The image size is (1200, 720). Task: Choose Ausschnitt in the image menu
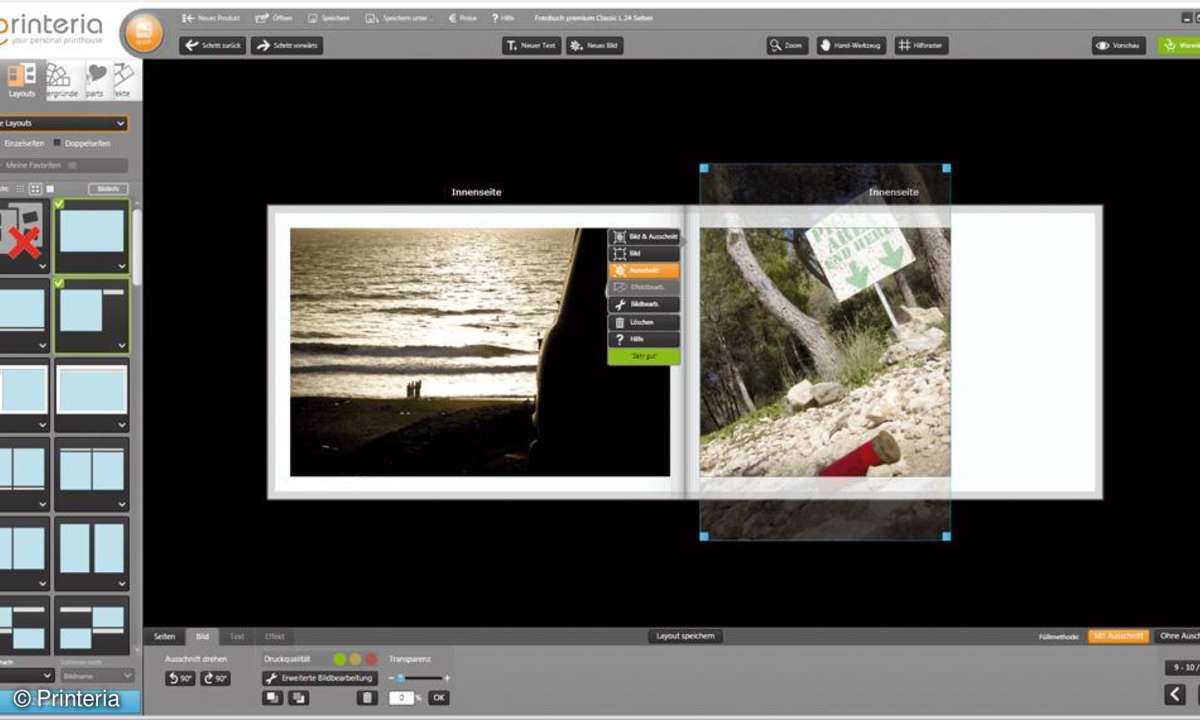644,271
